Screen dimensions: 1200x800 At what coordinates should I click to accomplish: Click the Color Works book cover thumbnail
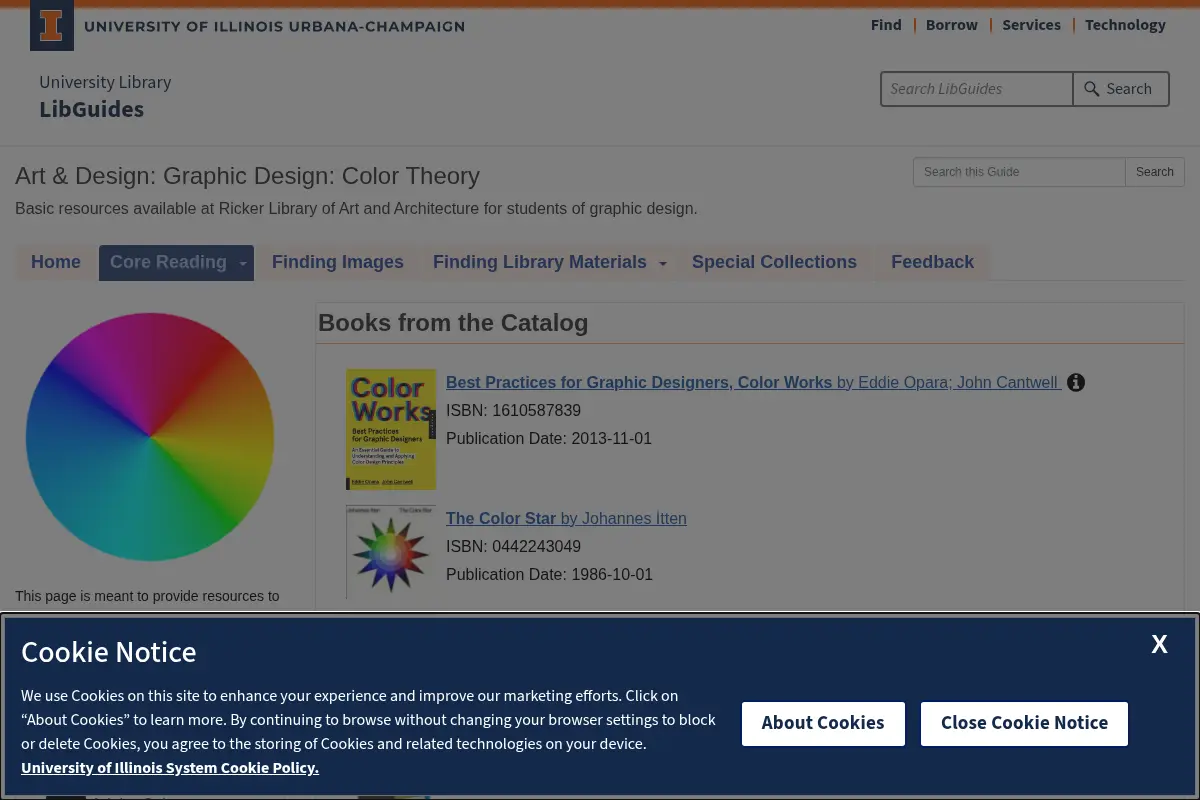pos(391,429)
